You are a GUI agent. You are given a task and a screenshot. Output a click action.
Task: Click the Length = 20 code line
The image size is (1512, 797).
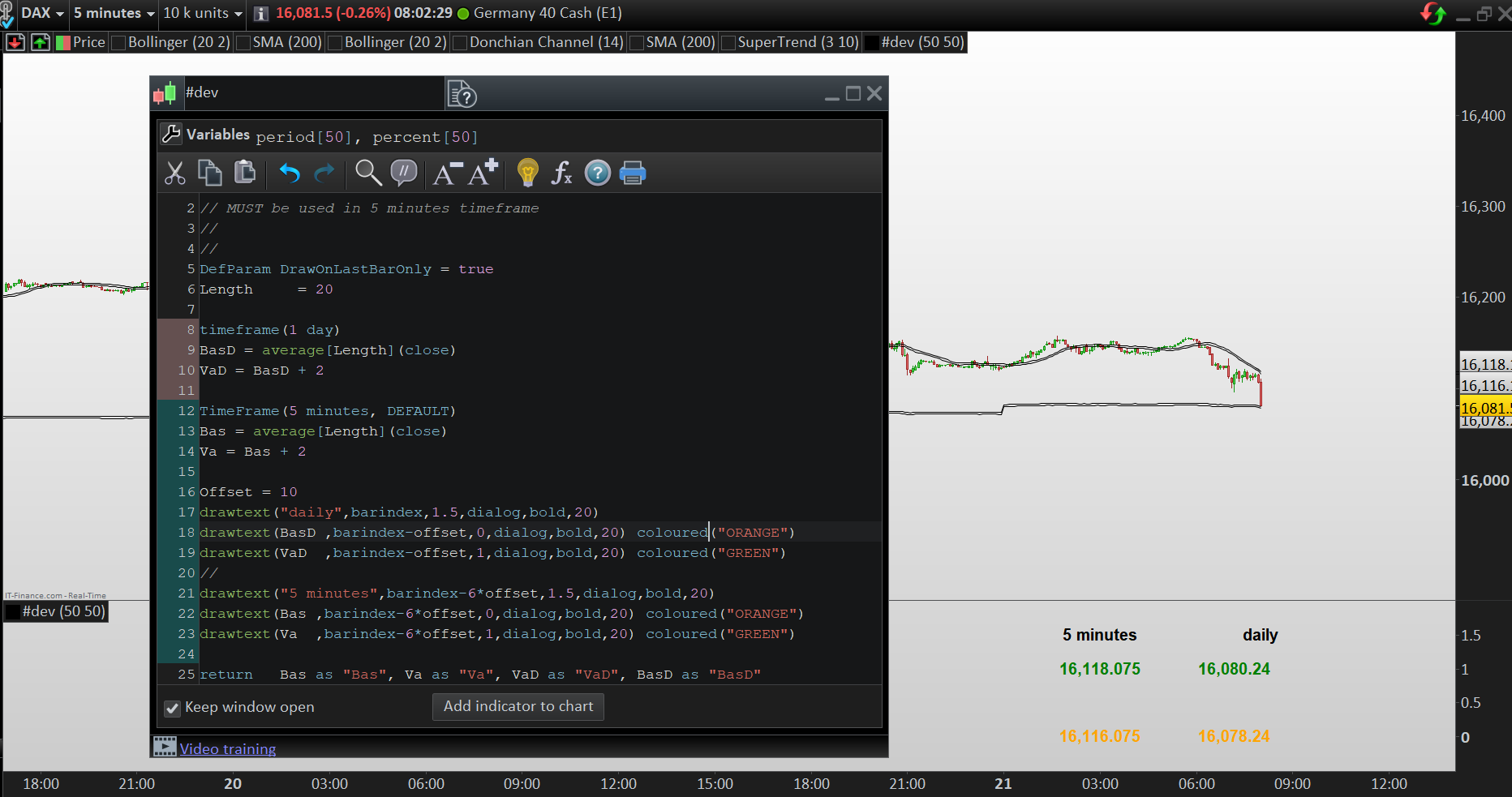click(x=266, y=289)
